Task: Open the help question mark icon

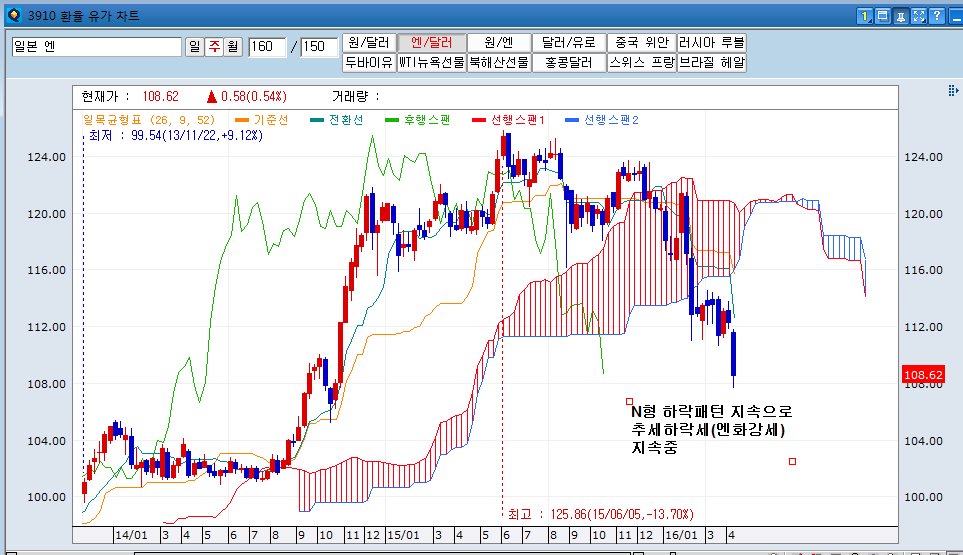Action: [935, 16]
